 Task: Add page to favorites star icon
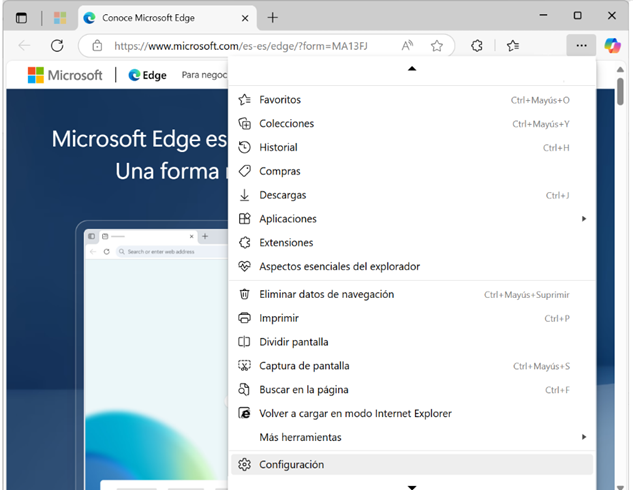tap(437, 46)
